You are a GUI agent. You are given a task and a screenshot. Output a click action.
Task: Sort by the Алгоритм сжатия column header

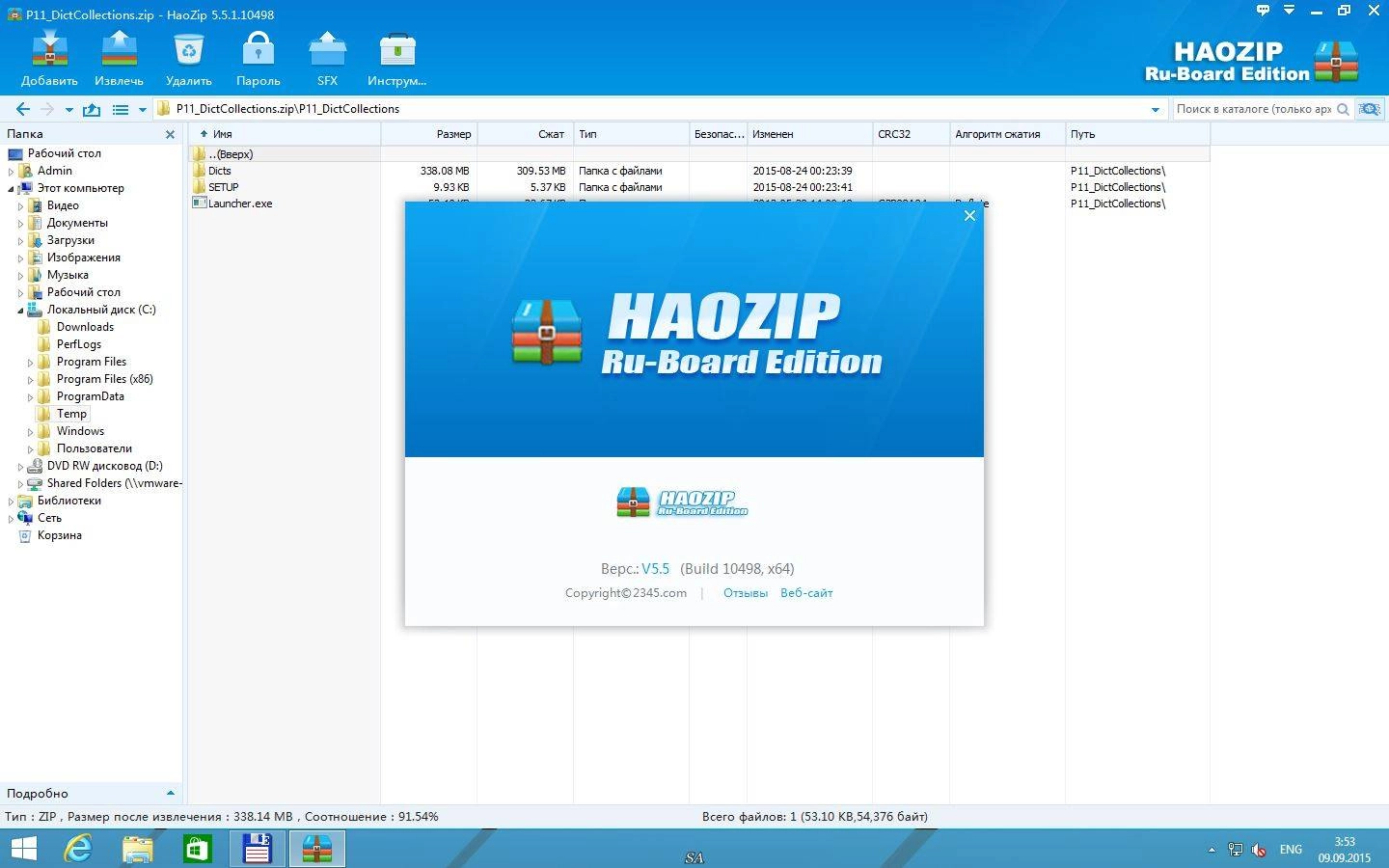coord(1008,134)
